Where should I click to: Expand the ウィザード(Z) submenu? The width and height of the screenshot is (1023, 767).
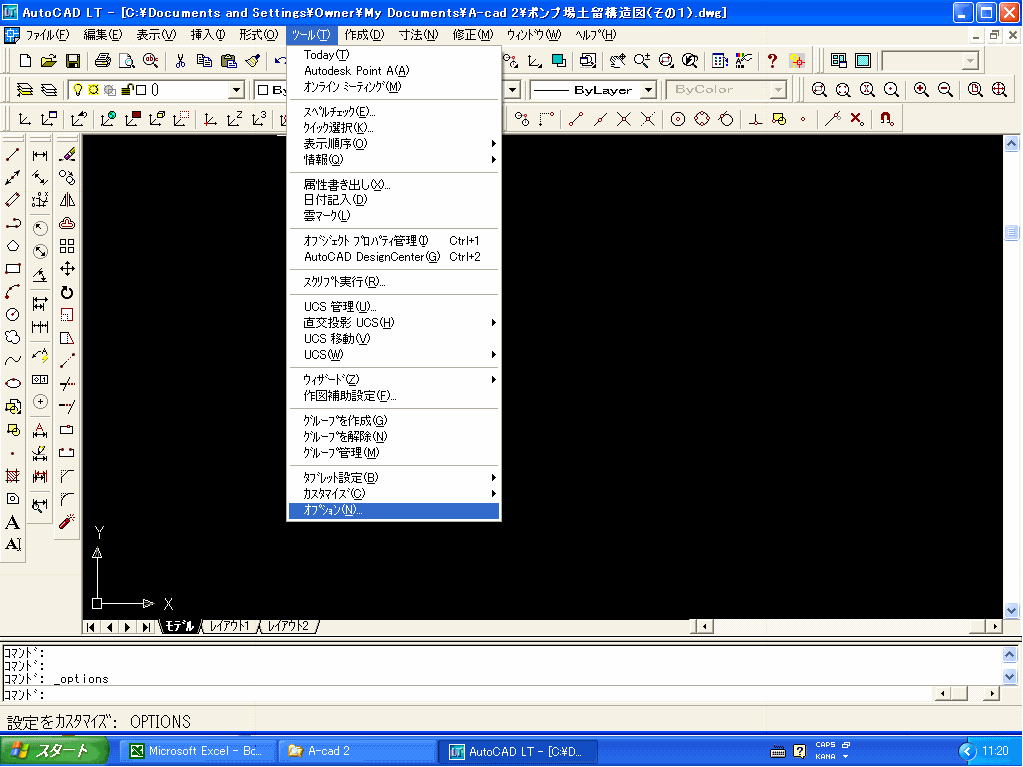[x=393, y=379]
